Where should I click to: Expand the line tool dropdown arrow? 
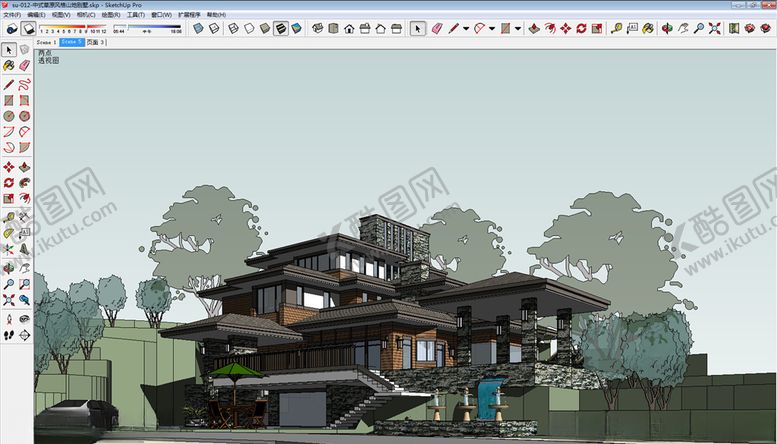(x=466, y=29)
